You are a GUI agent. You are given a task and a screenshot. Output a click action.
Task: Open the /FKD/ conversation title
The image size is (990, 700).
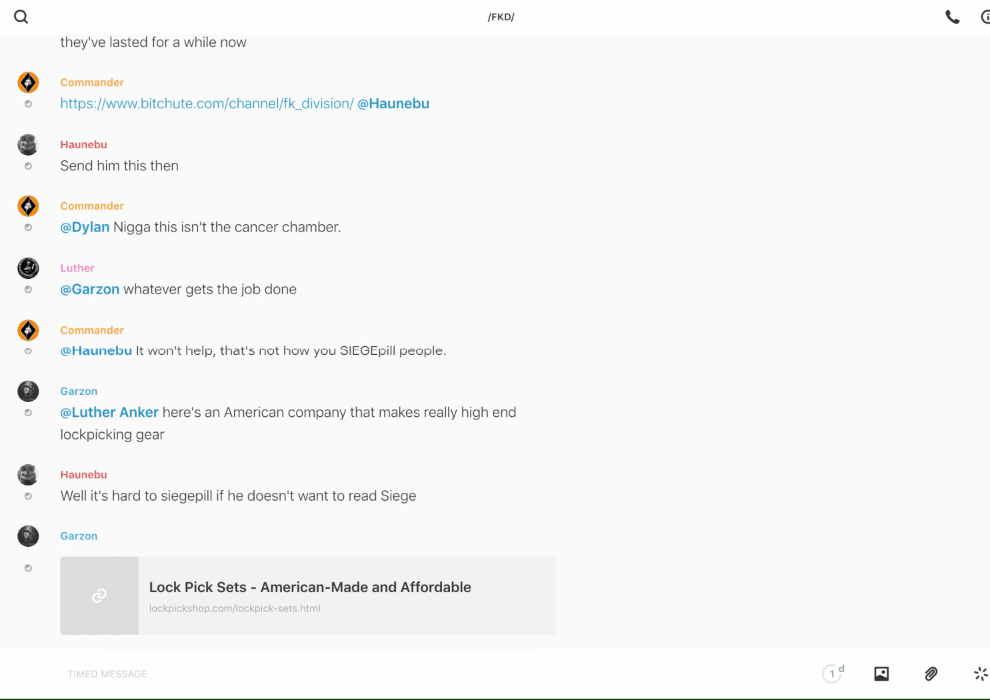click(500, 17)
